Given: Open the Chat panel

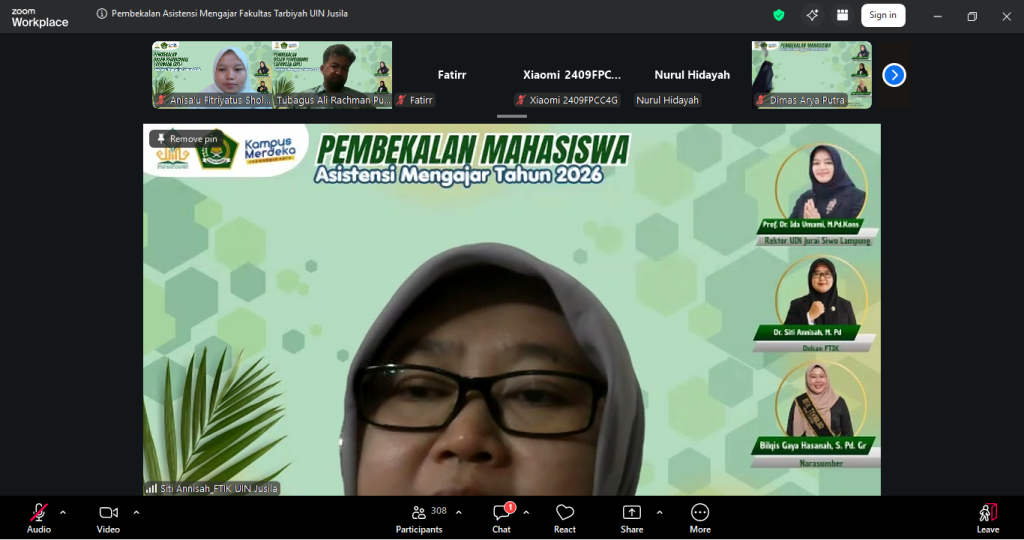Looking at the screenshot, I should pyautogui.click(x=501, y=517).
